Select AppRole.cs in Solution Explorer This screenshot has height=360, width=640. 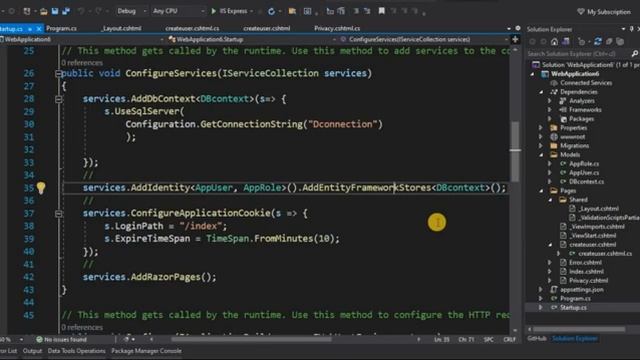click(x=584, y=164)
